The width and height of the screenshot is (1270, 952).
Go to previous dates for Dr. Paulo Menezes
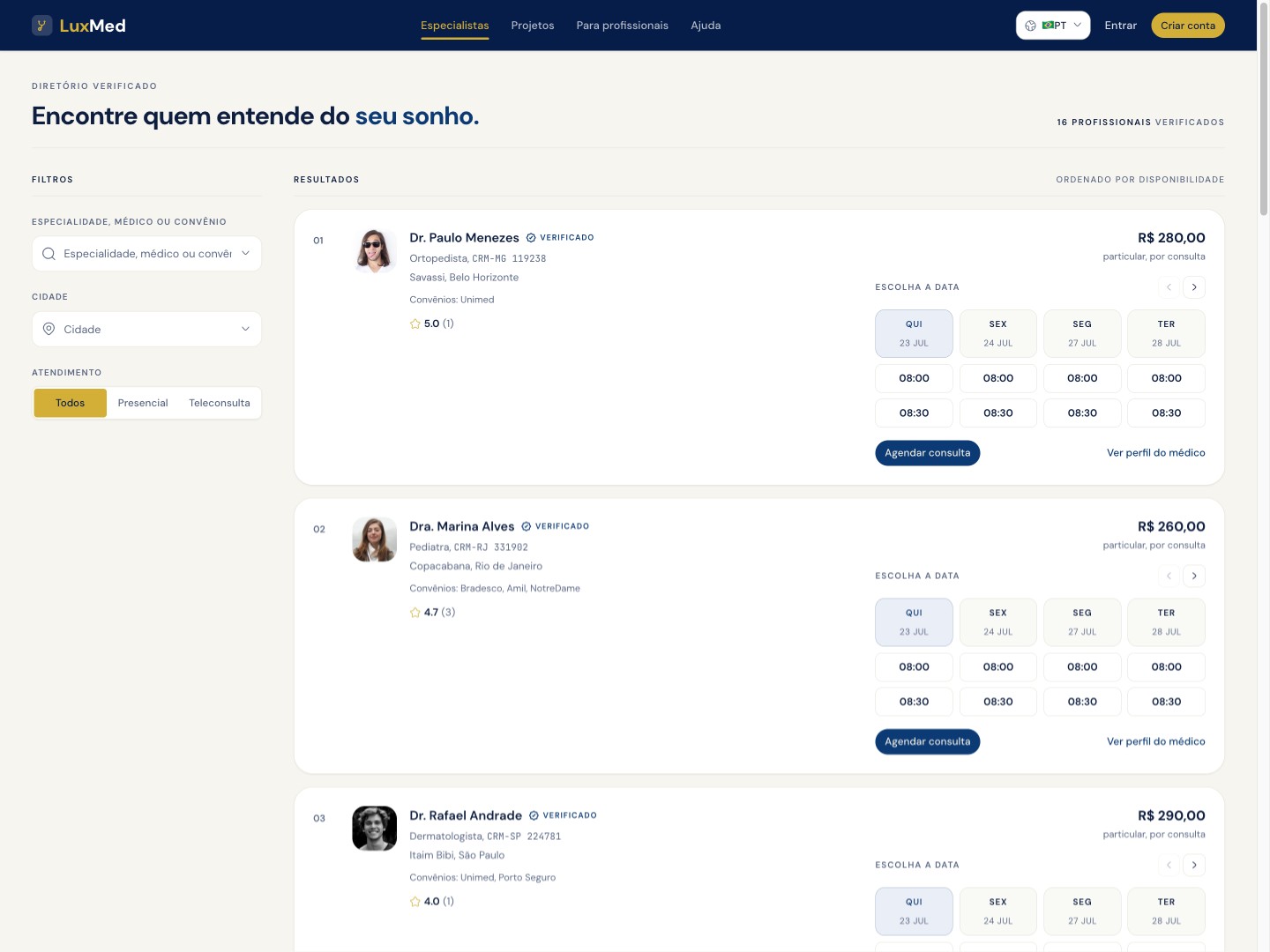tap(1169, 287)
